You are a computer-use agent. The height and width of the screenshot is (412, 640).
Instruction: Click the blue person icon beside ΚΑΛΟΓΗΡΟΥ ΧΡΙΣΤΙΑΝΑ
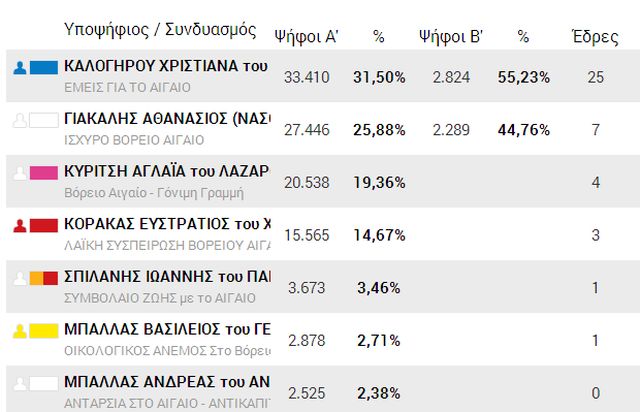click(x=20, y=68)
